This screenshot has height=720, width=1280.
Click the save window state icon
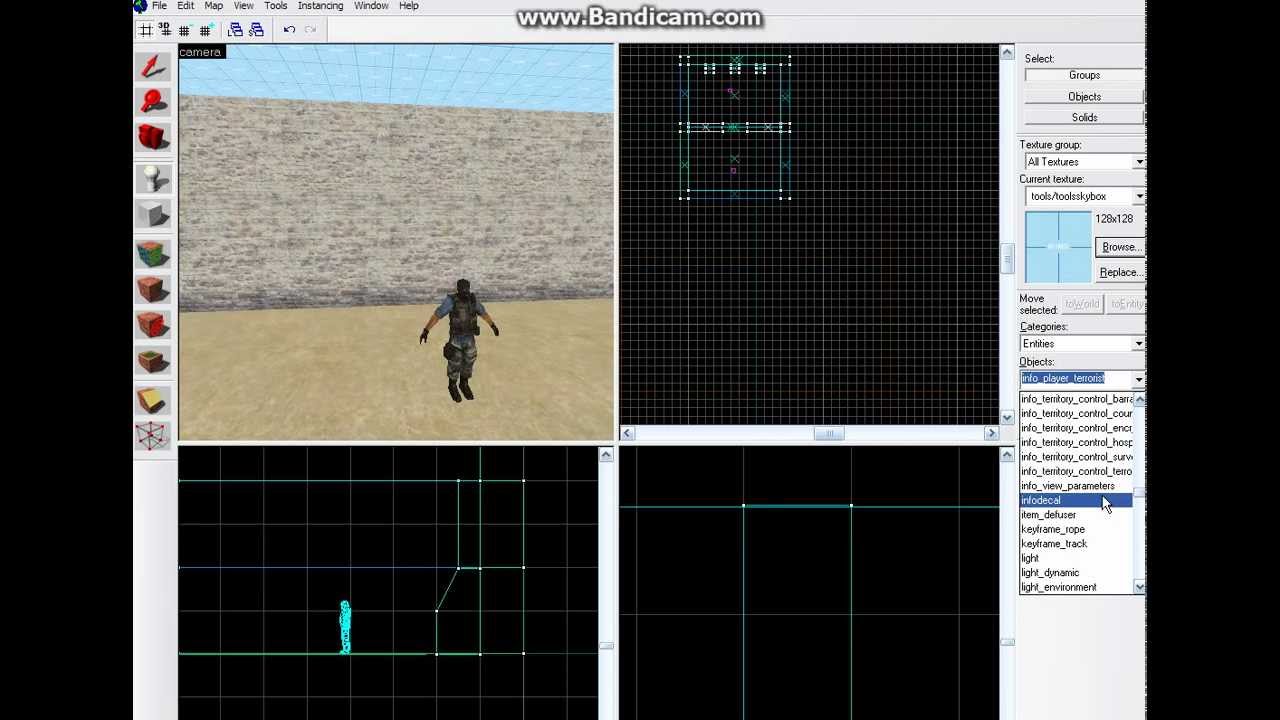click(x=256, y=30)
